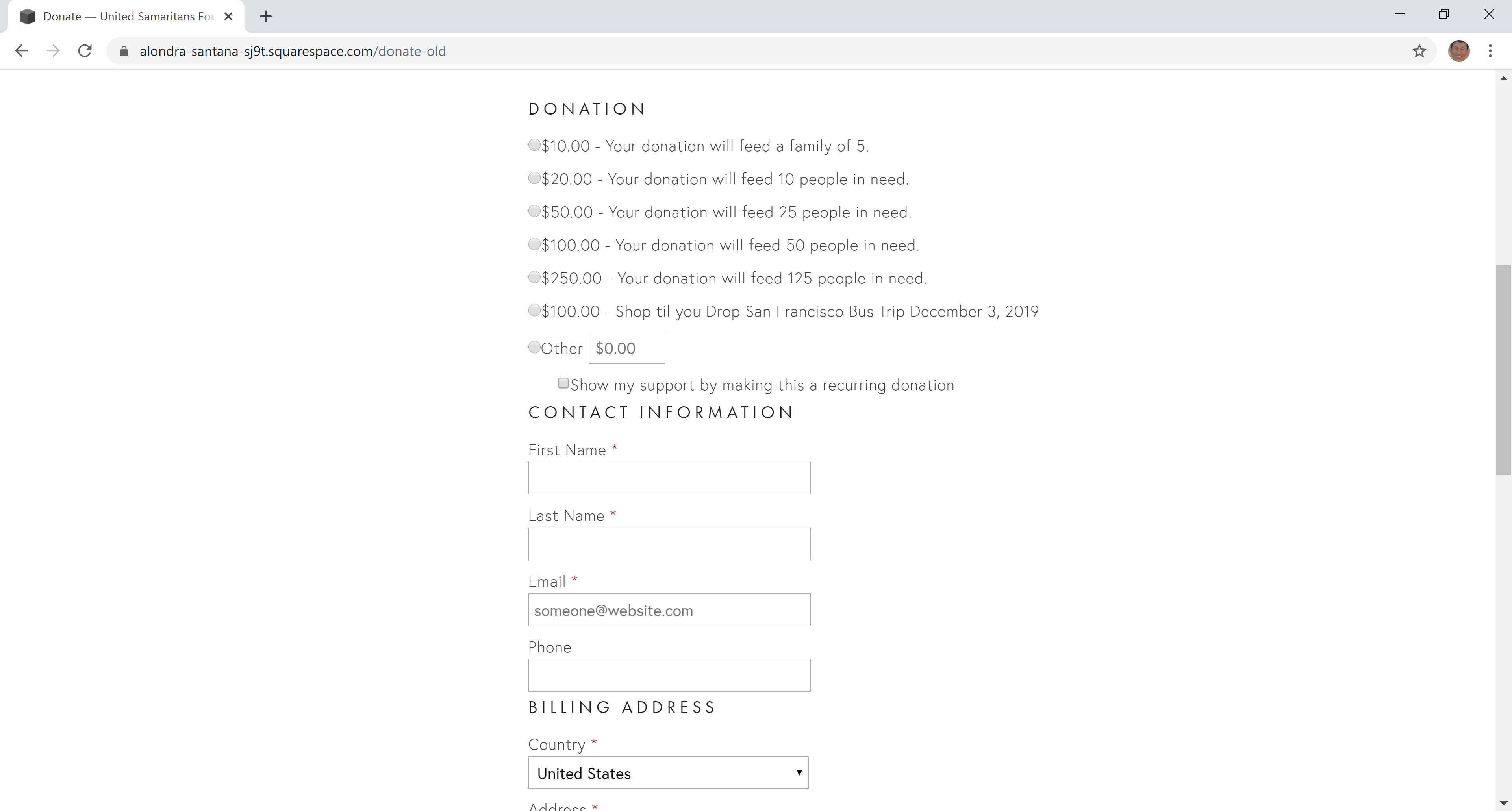Open the Chrome profile avatar

[x=1458, y=51]
